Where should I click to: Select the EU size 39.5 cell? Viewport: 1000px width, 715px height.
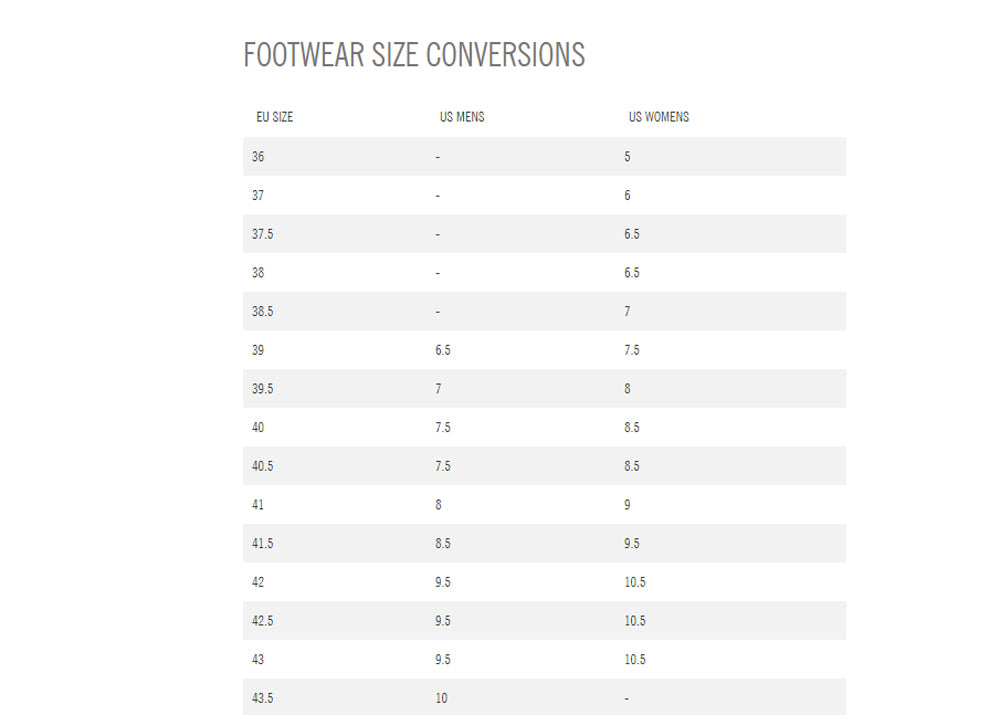(263, 389)
